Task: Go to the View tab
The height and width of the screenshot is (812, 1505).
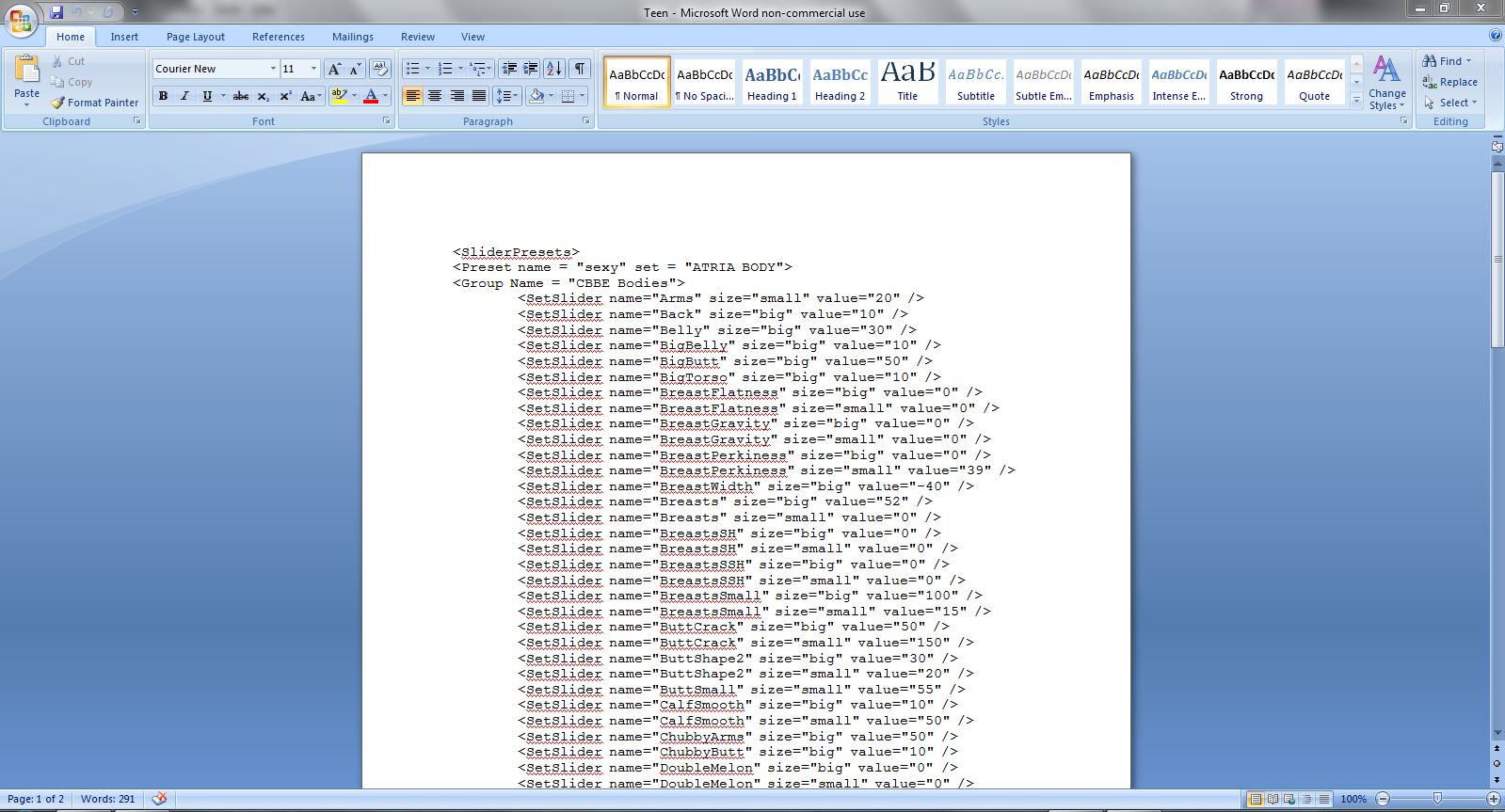Action: tap(472, 37)
